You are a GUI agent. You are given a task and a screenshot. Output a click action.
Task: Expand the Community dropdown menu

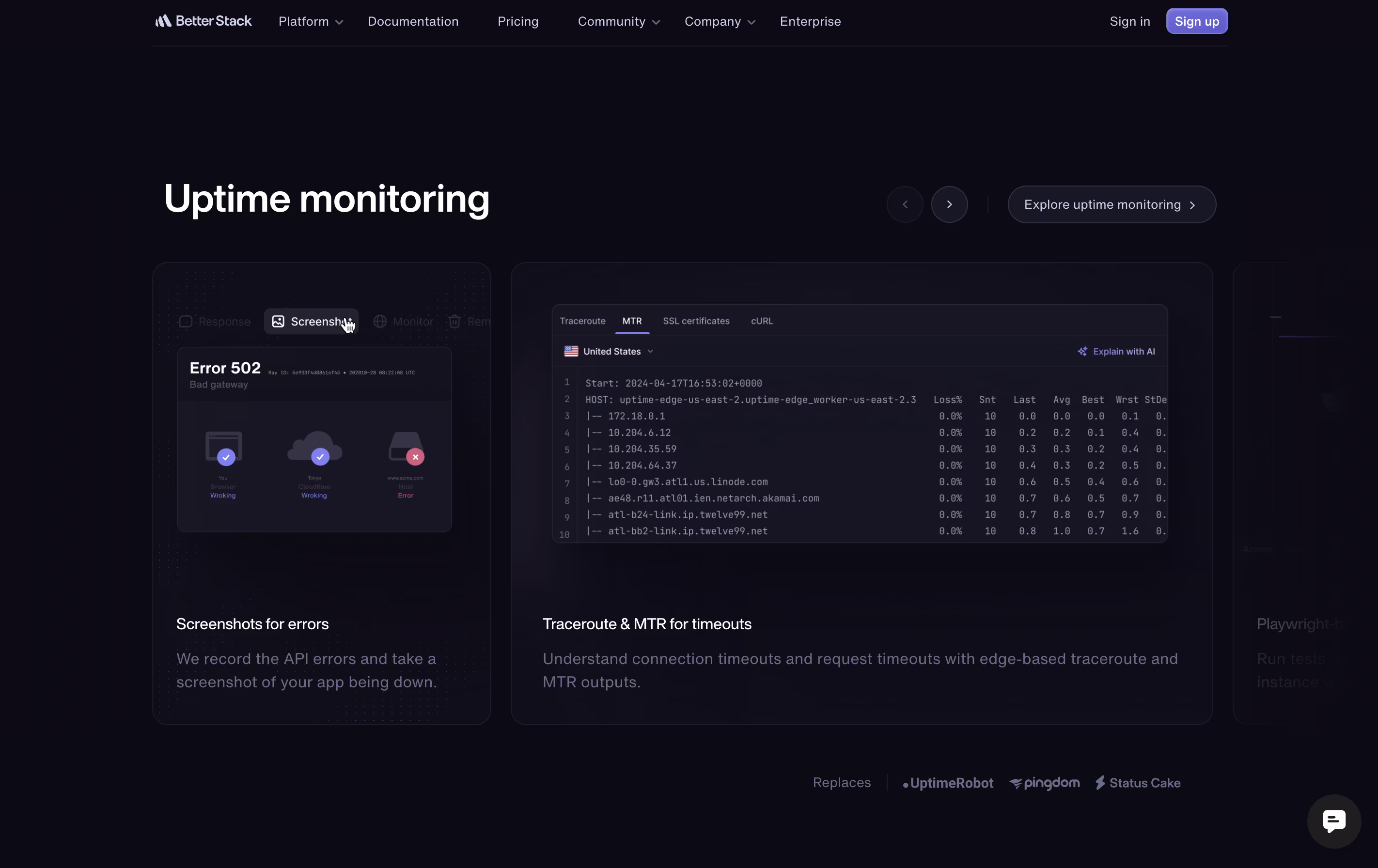pos(618,22)
